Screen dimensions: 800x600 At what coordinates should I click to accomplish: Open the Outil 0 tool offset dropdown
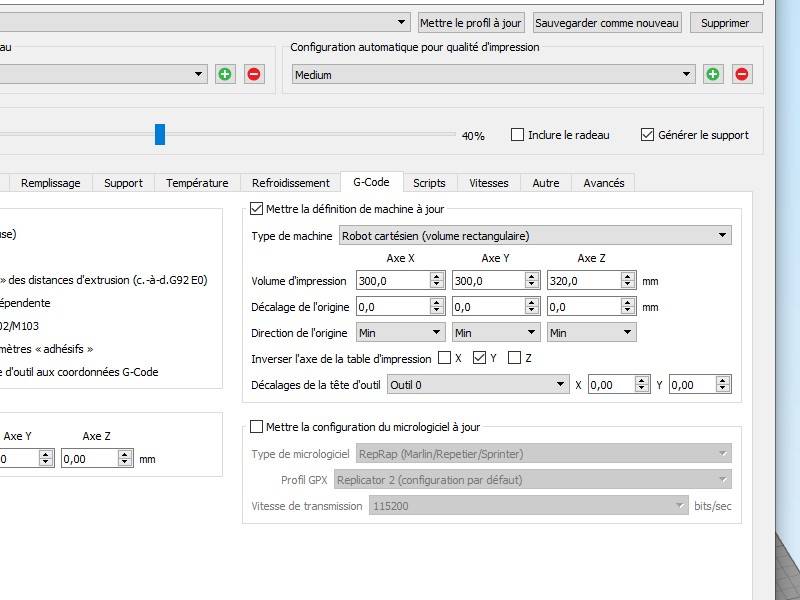pyautogui.click(x=478, y=385)
